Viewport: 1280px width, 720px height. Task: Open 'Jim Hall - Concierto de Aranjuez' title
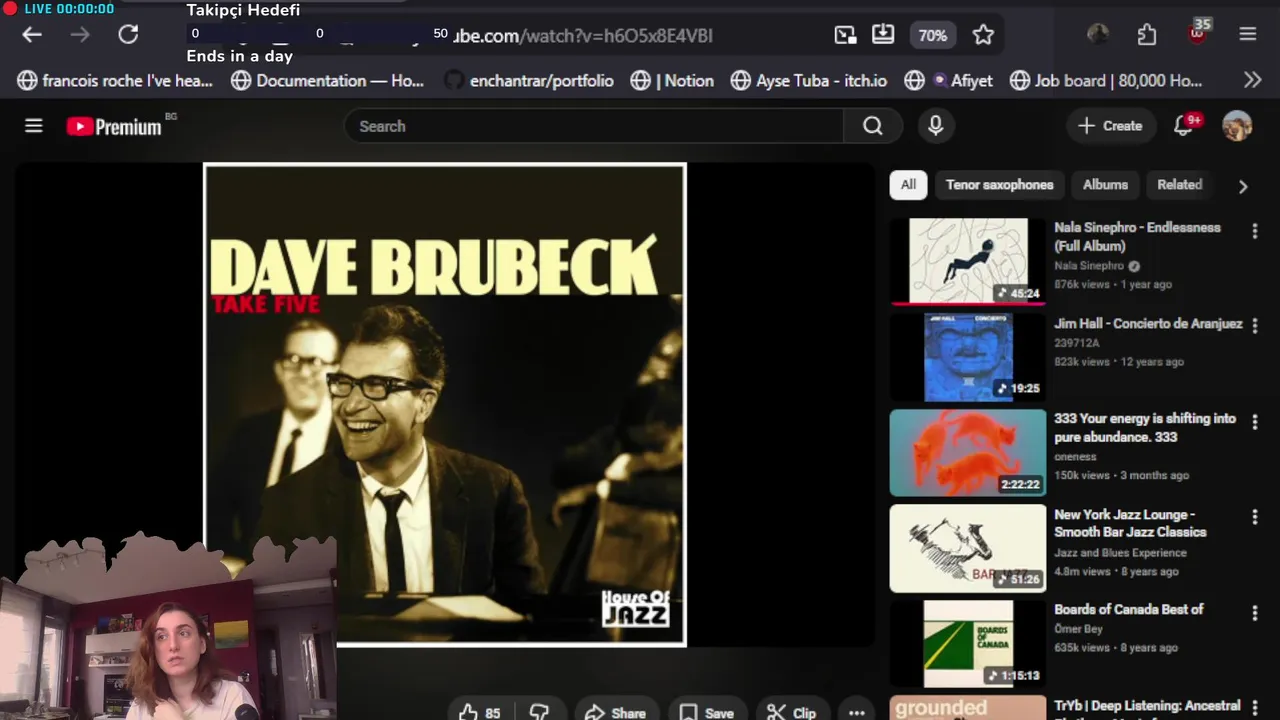click(x=1148, y=324)
